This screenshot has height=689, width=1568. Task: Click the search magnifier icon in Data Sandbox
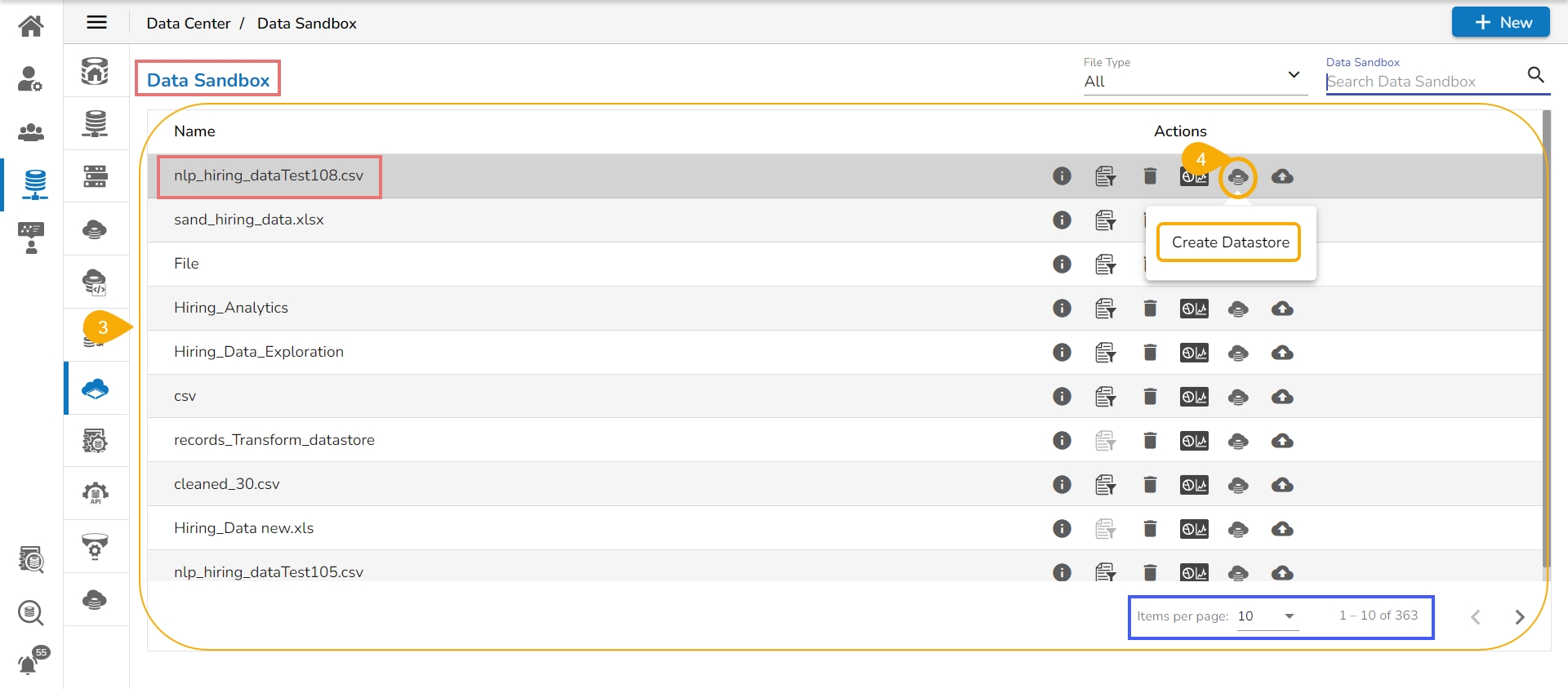tap(1535, 75)
